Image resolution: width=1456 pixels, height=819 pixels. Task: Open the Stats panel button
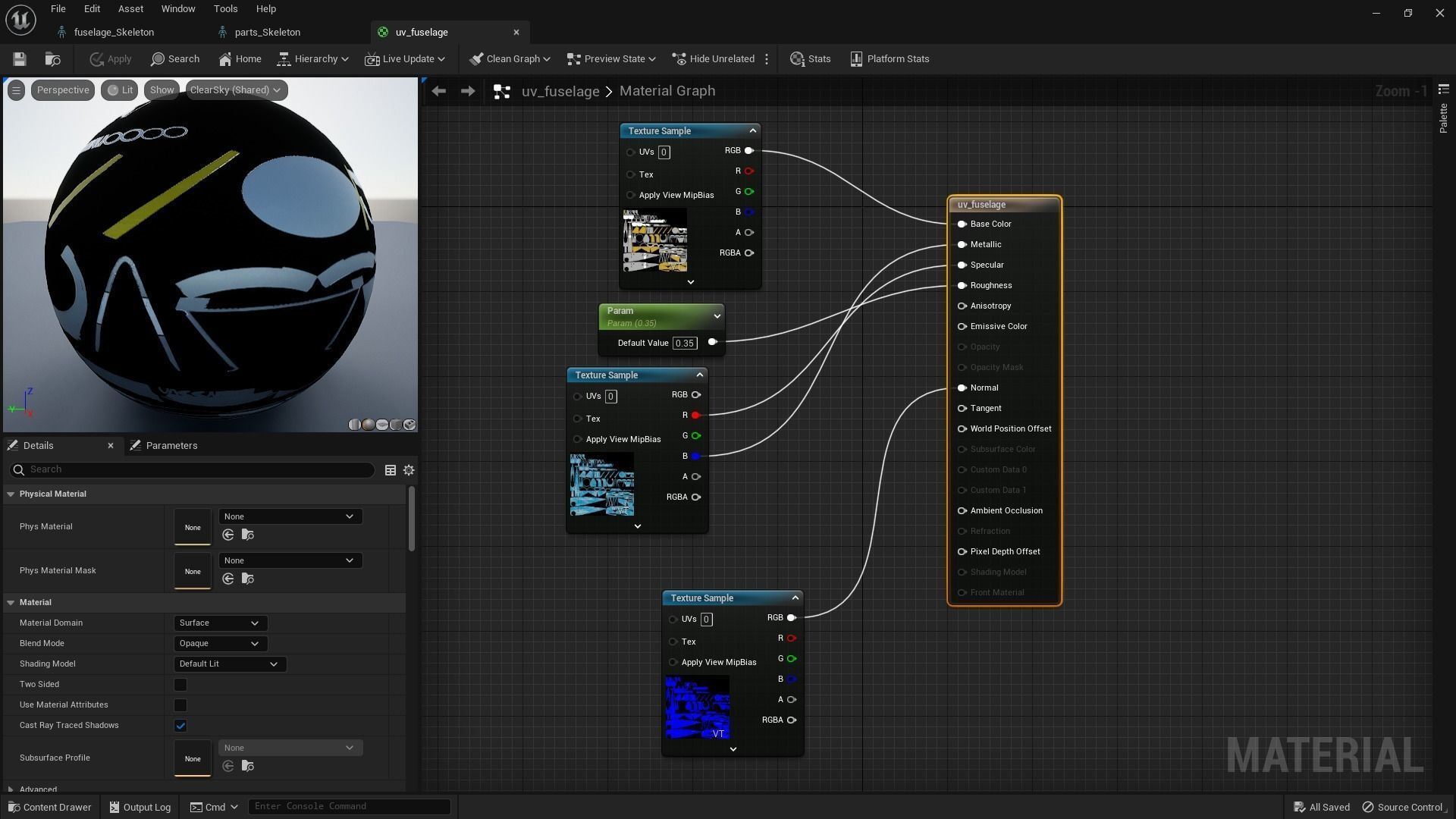[810, 59]
